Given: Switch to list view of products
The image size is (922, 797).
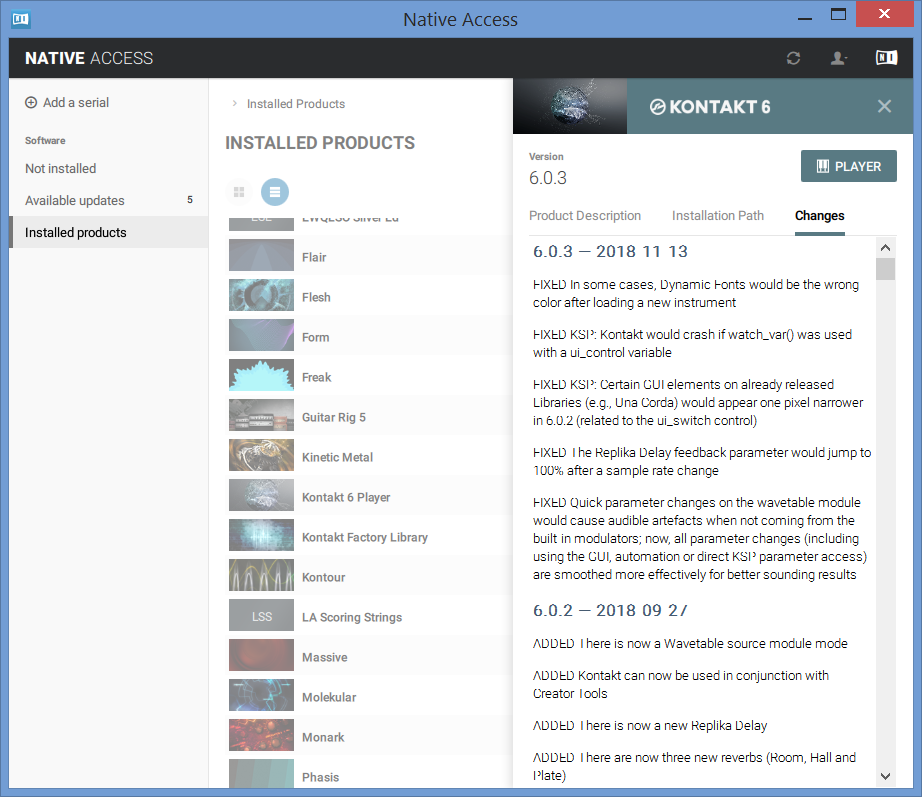Looking at the screenshot, I should (275, 192).
